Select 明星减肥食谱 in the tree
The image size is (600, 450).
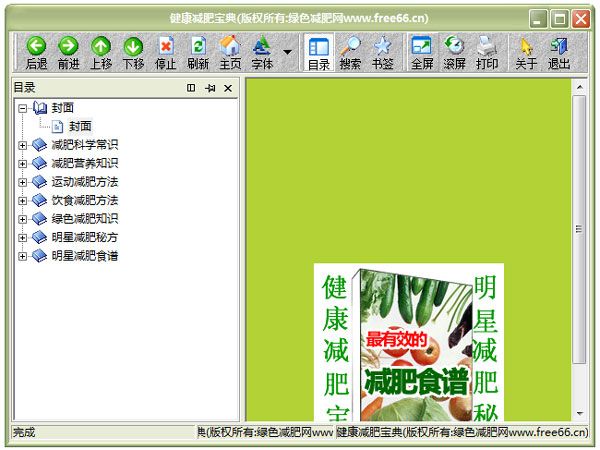[85, 256]
